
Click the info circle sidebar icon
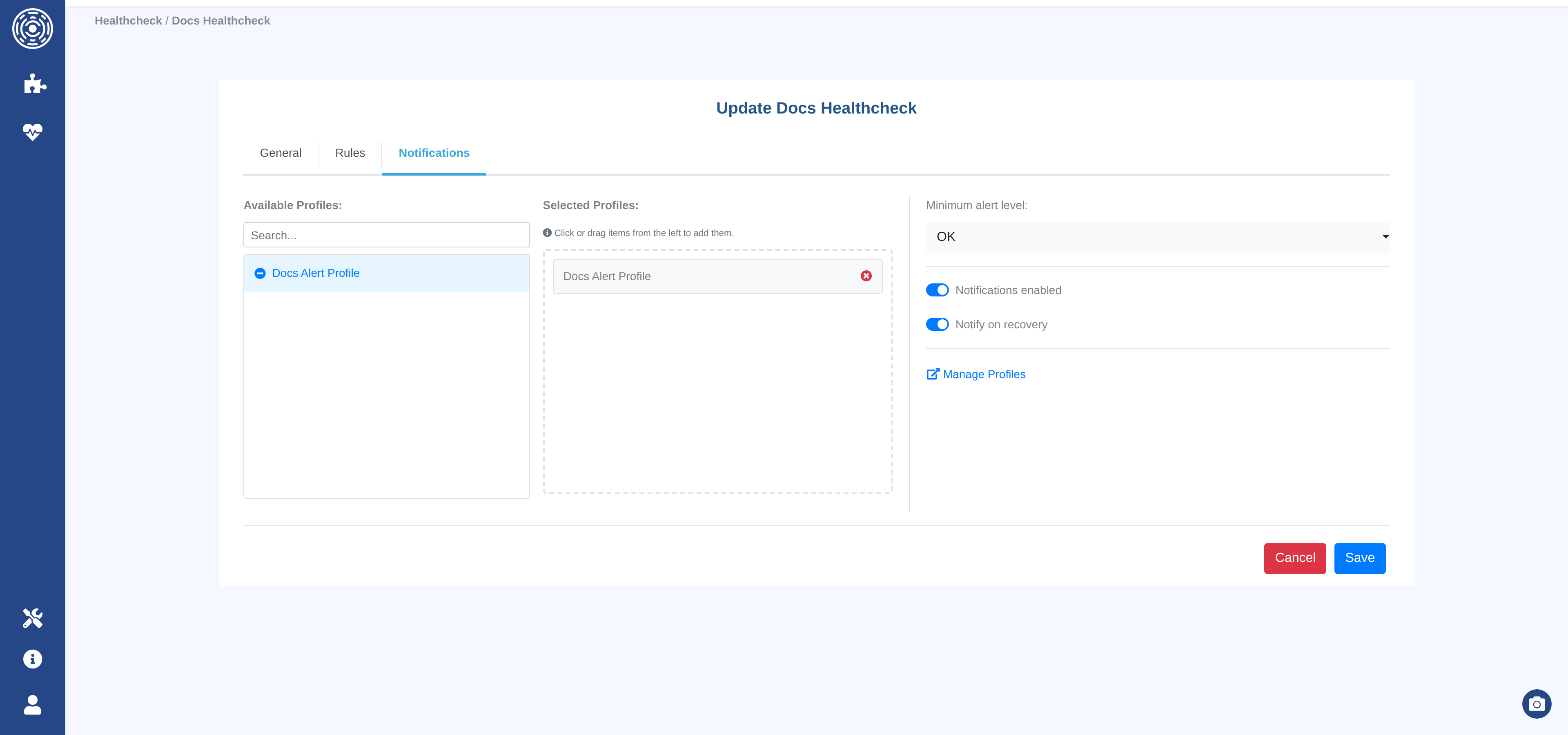point(32,659)
